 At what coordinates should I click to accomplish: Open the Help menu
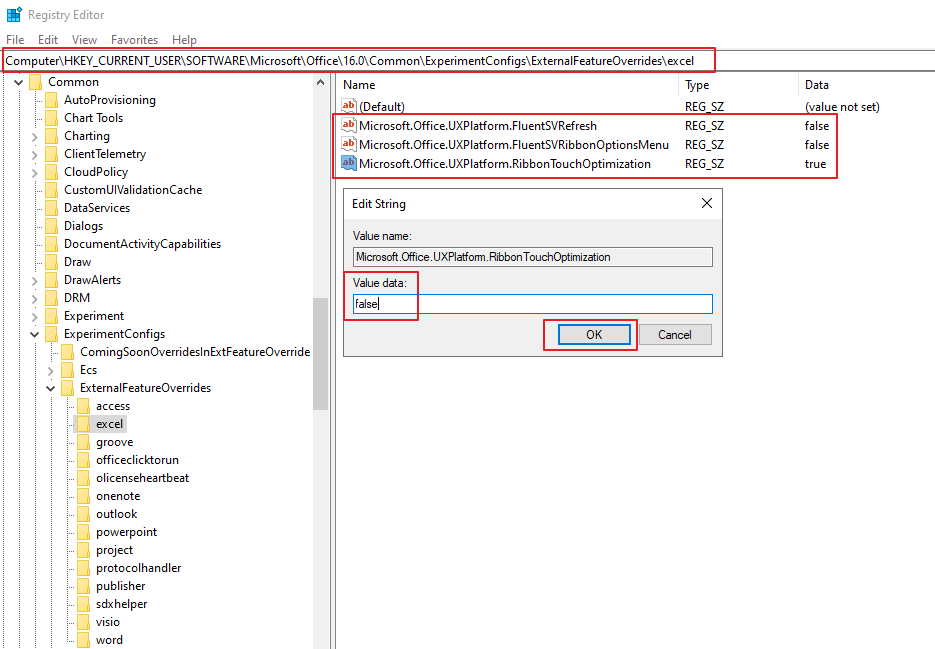pos(184,39)
